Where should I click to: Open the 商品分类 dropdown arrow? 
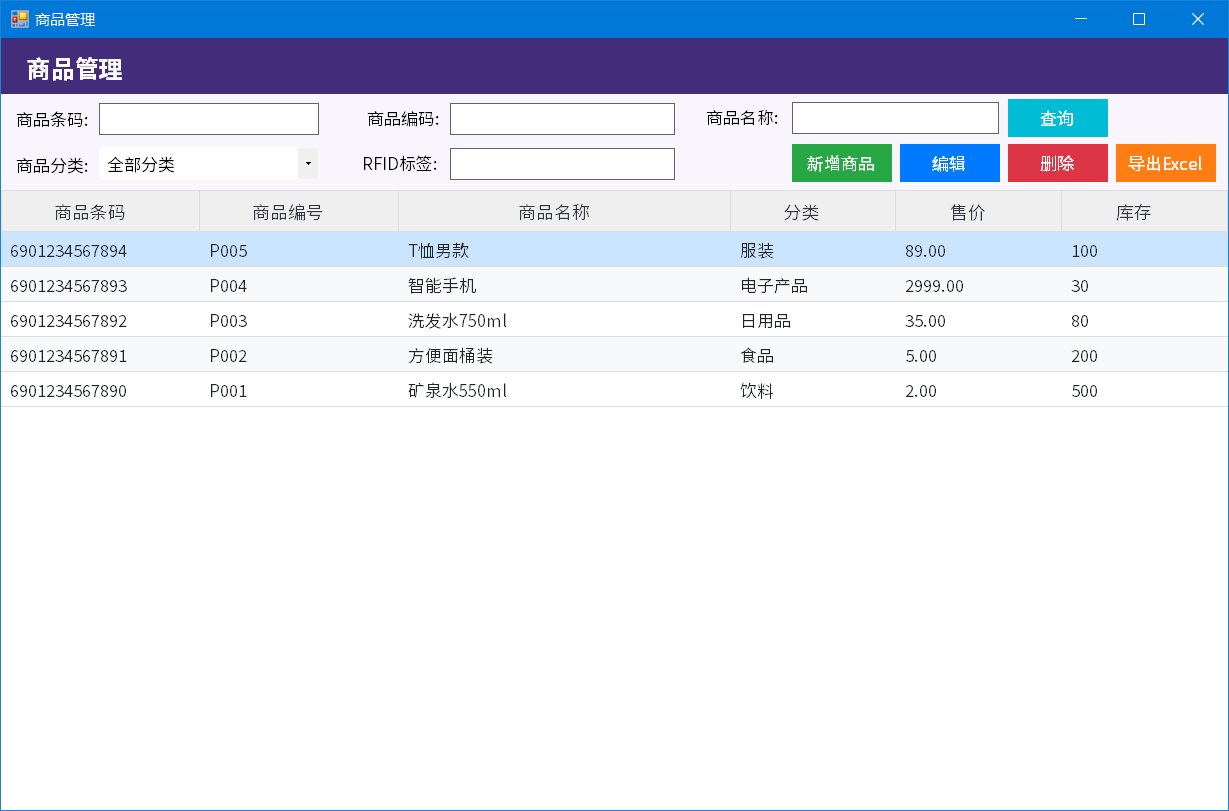(308, 164)
